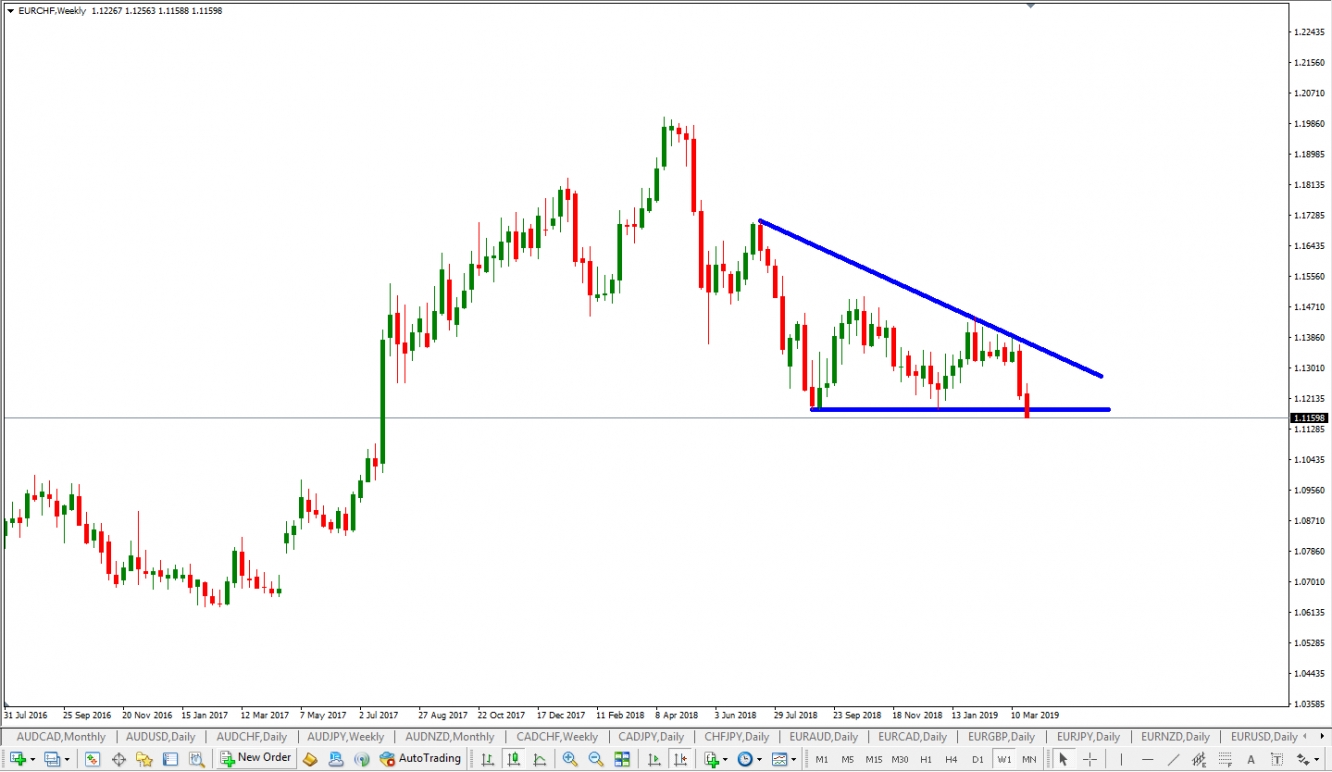Viewport: 1332px width, 772px height.
Task: Click the New Order button
Action: (x=256, y=758)
